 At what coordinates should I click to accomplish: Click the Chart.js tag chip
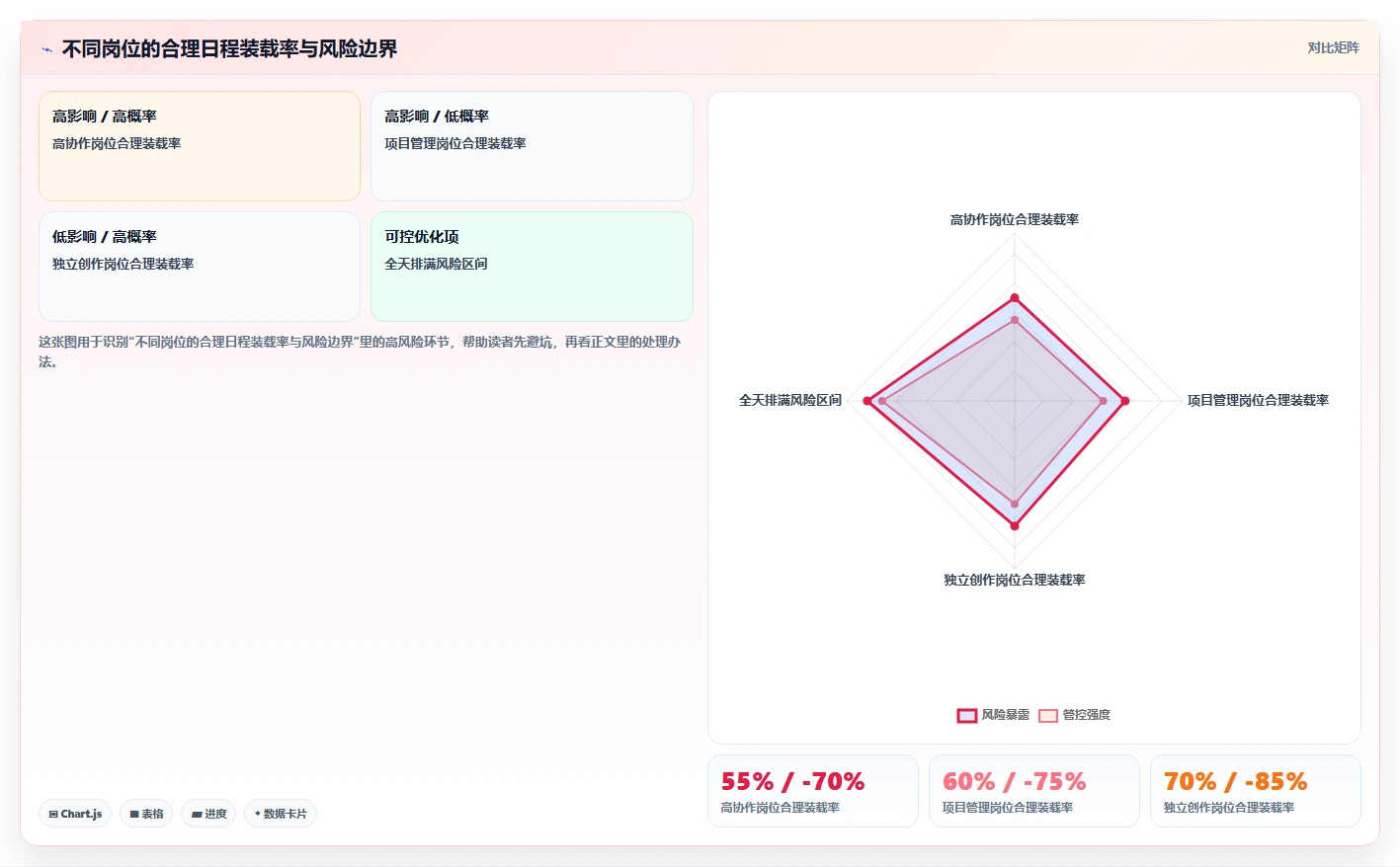coord(75,814)
